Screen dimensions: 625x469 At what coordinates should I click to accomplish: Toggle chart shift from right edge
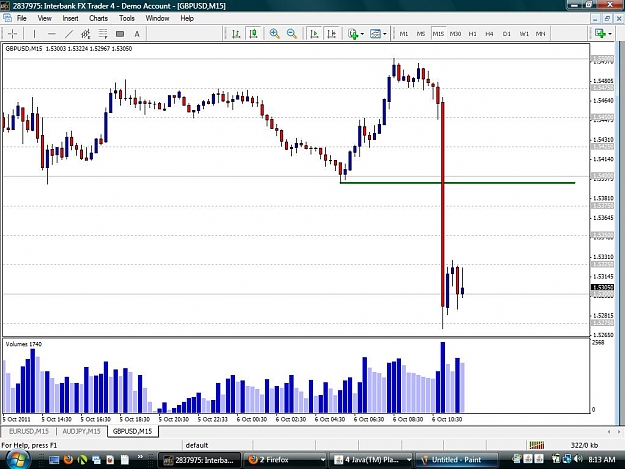(x=331, y=34)
